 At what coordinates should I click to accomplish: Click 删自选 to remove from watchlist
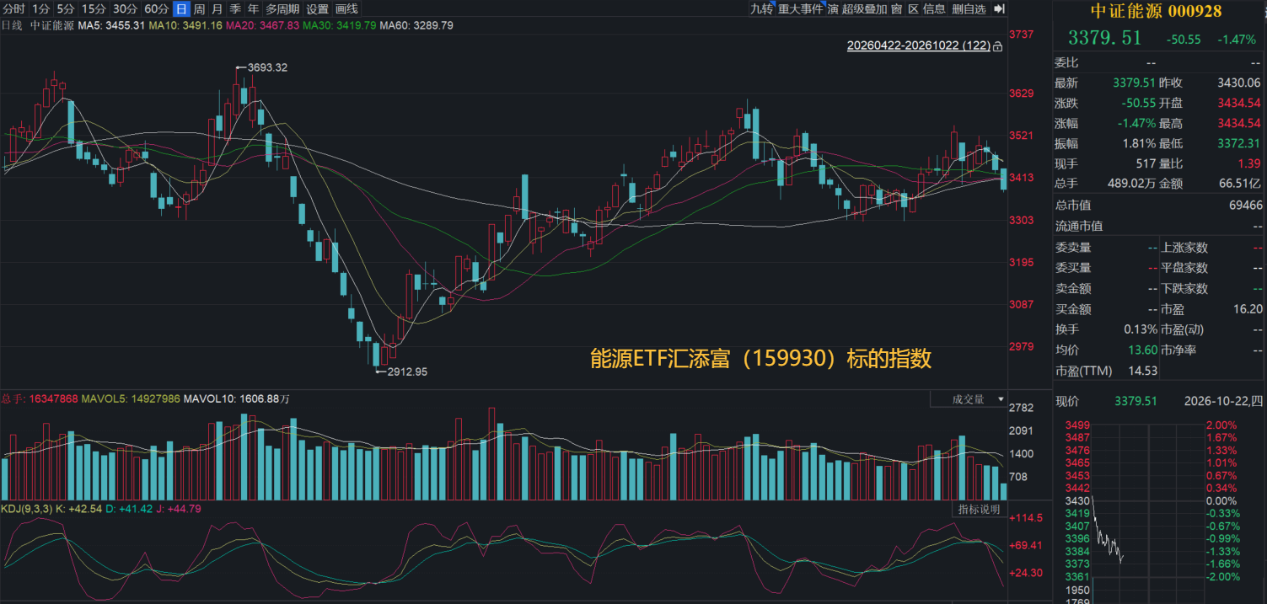coord(968,9)
